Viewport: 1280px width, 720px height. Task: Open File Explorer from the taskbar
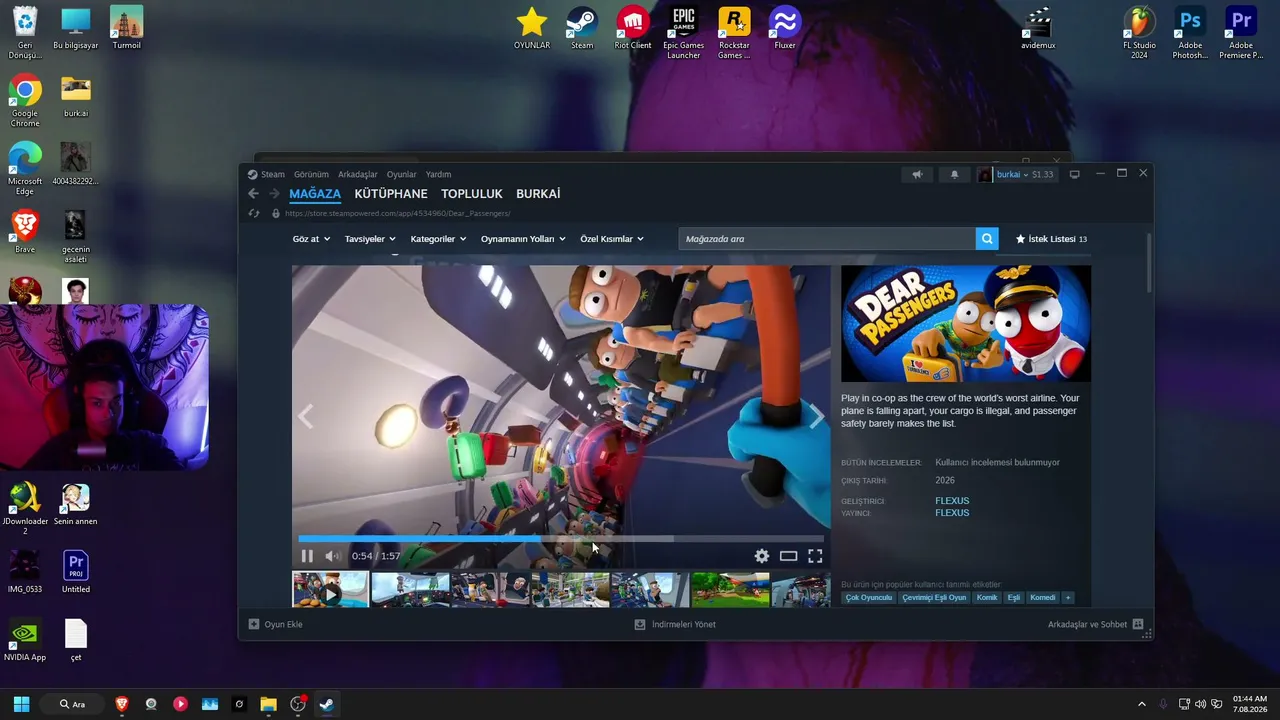tap(268, 704)
